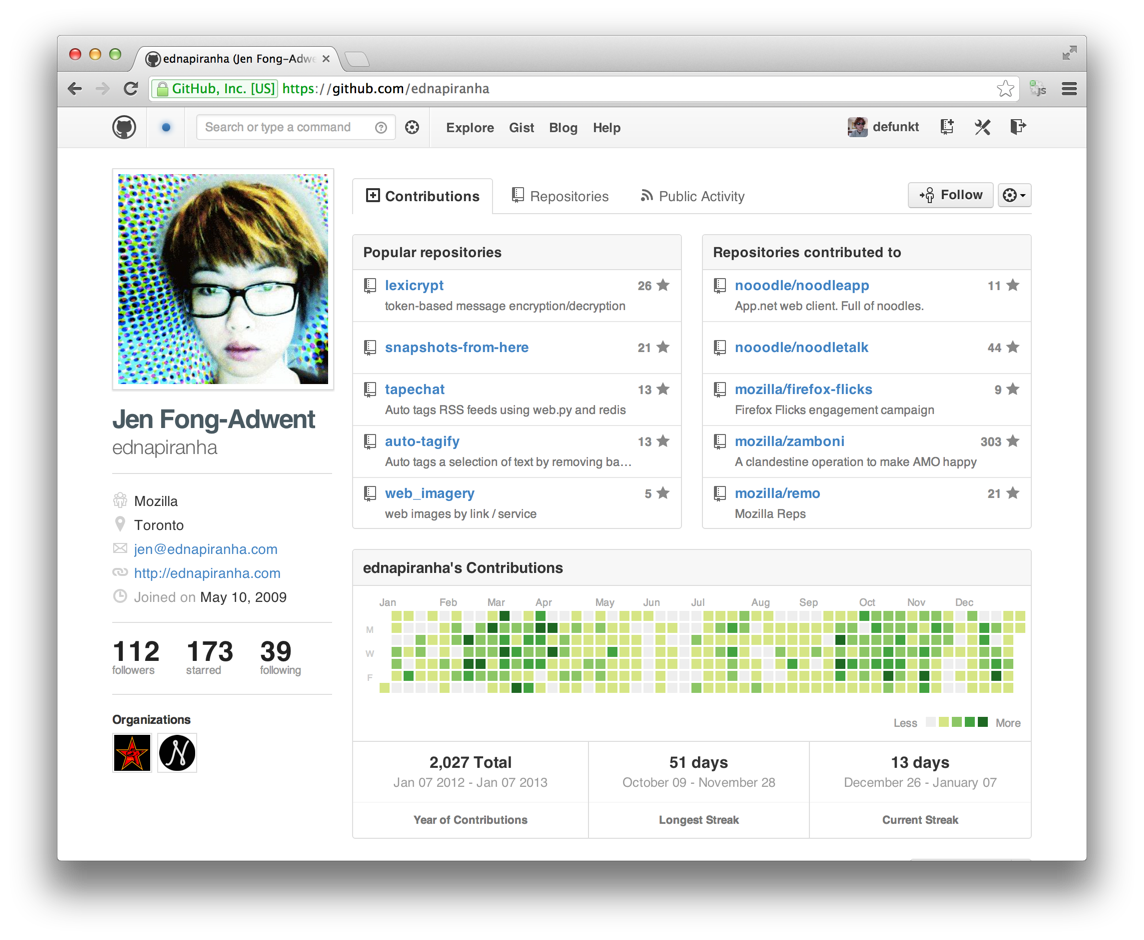Open Explore in the top navigation
1144x940 pixels.
coord(470,128)
